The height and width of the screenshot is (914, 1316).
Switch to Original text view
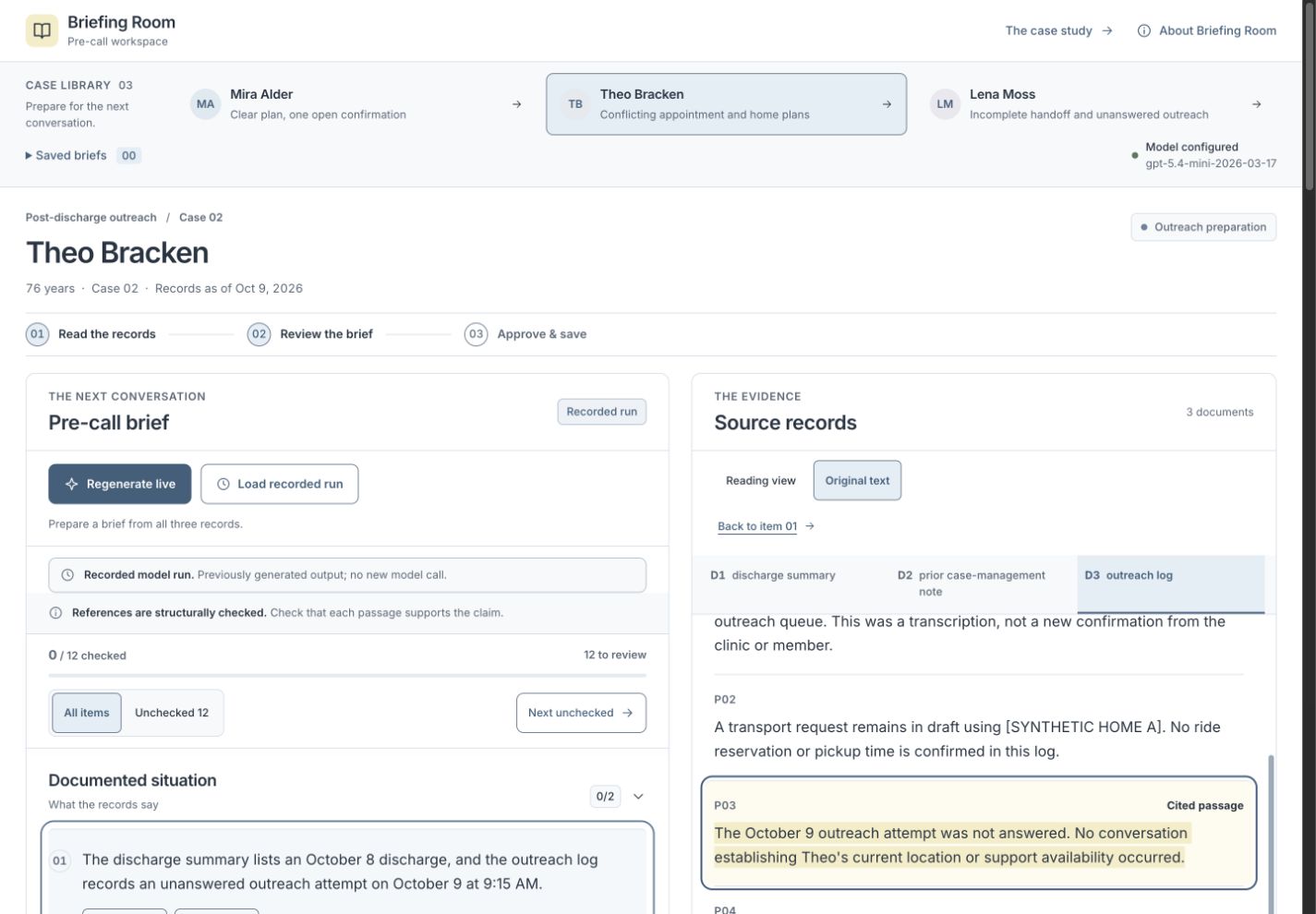coord(857,480)
